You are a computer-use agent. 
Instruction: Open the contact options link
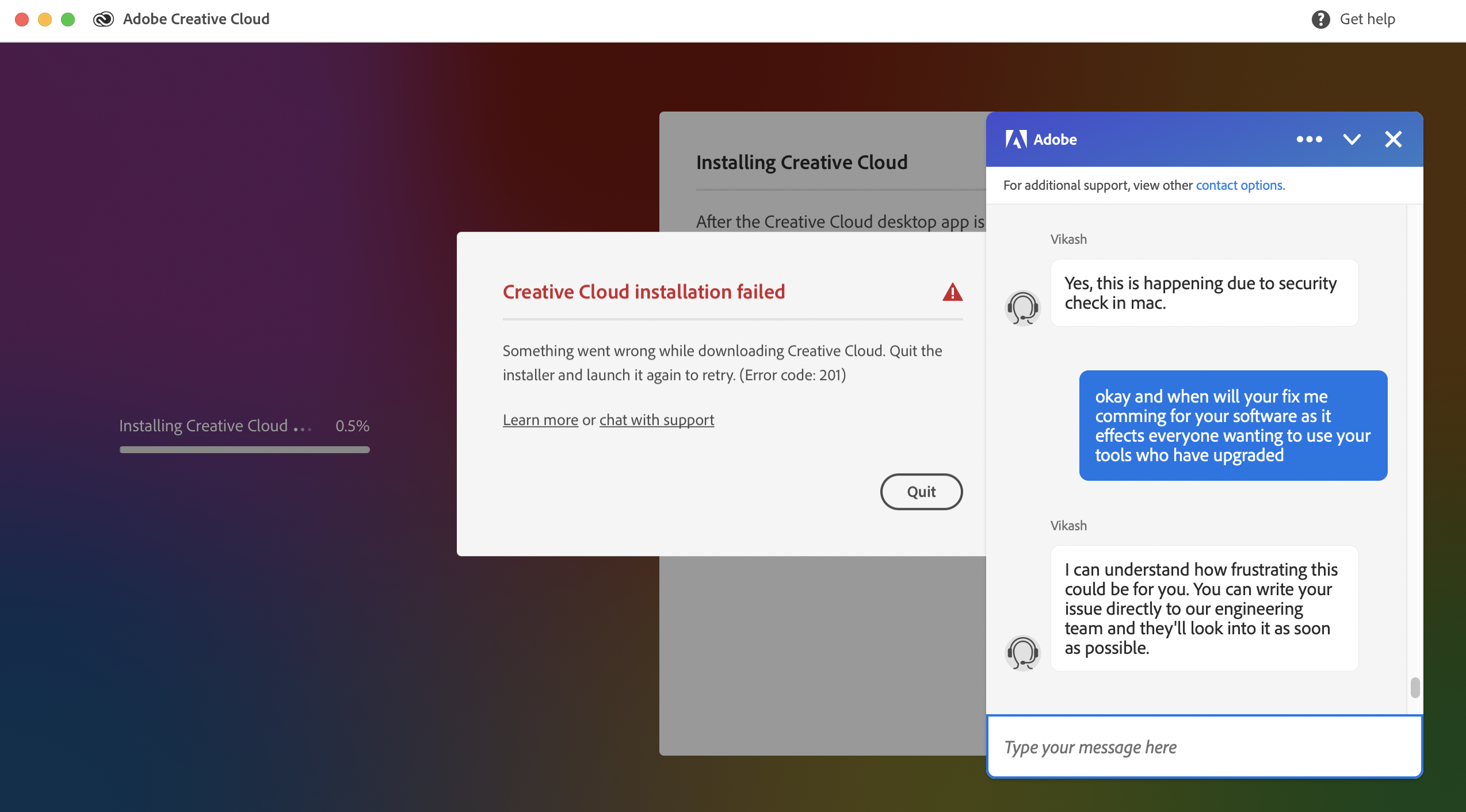pos(1240,185)
